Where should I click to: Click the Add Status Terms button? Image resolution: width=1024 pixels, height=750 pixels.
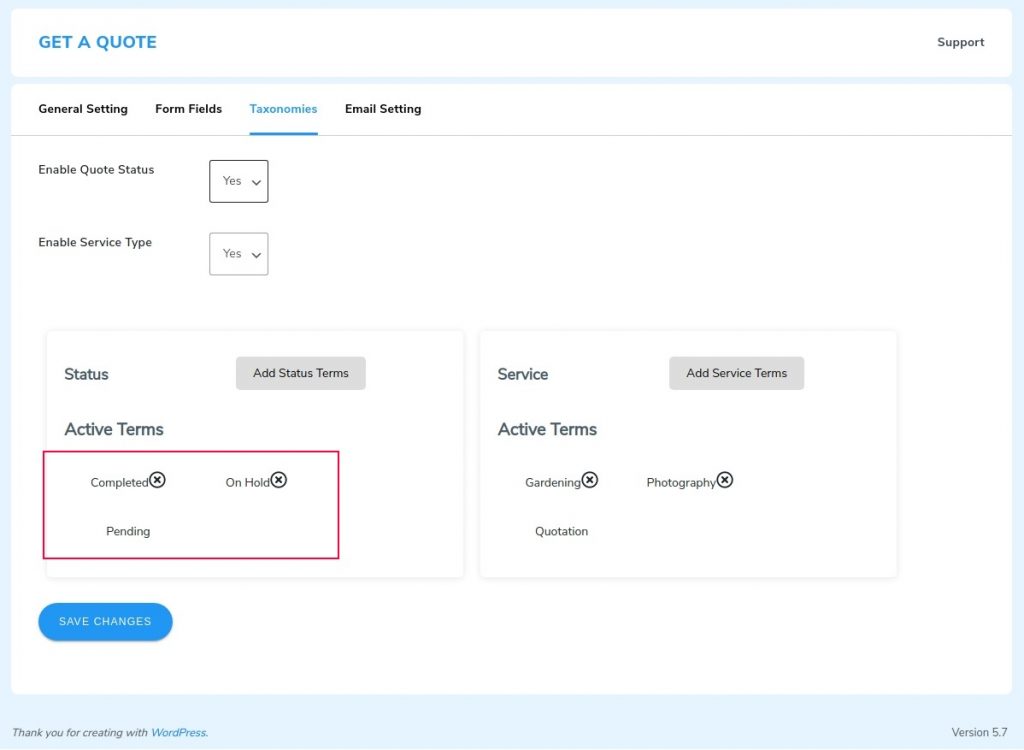(301, 373)
